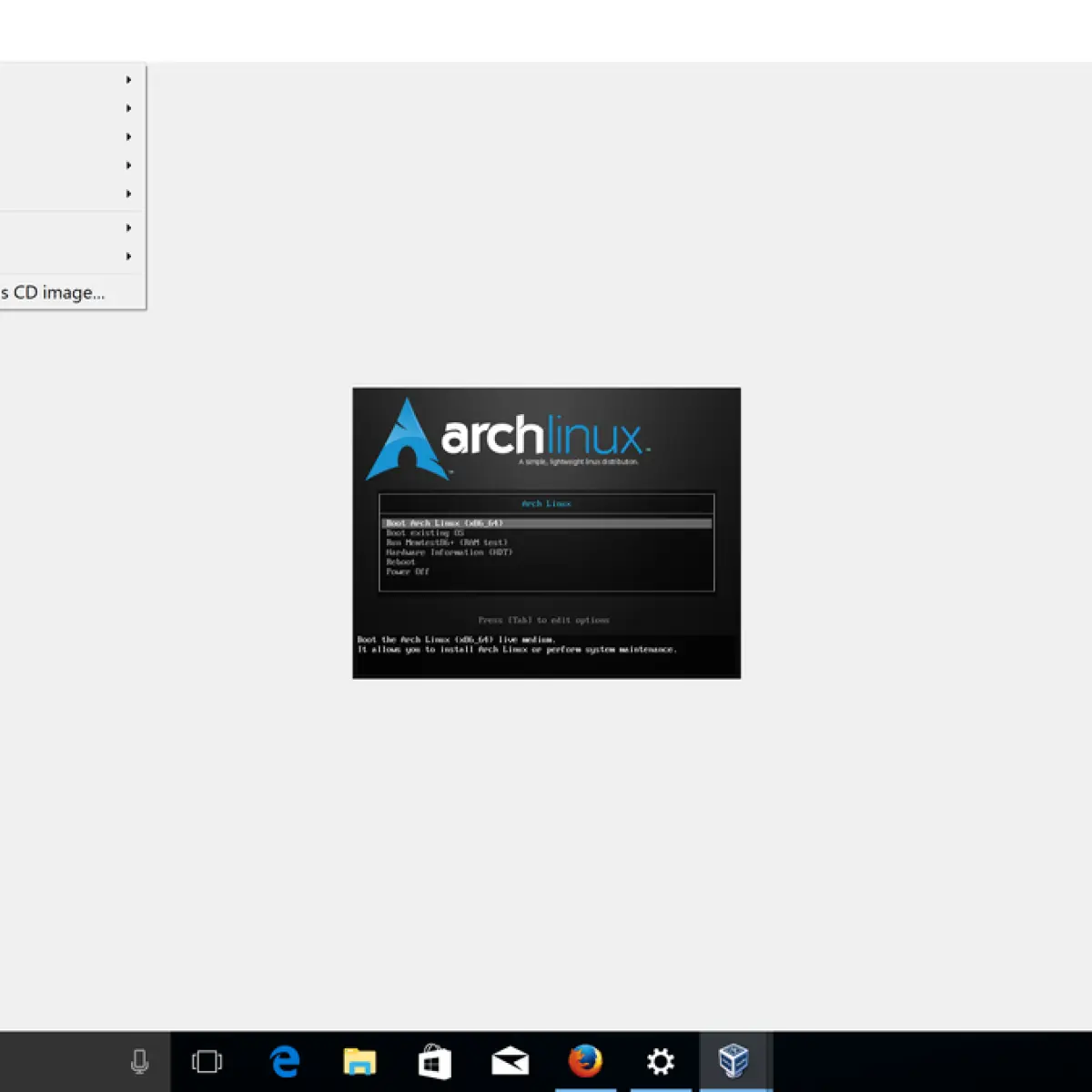
Task: Click the Arch Linux logo
Action: 507,439
